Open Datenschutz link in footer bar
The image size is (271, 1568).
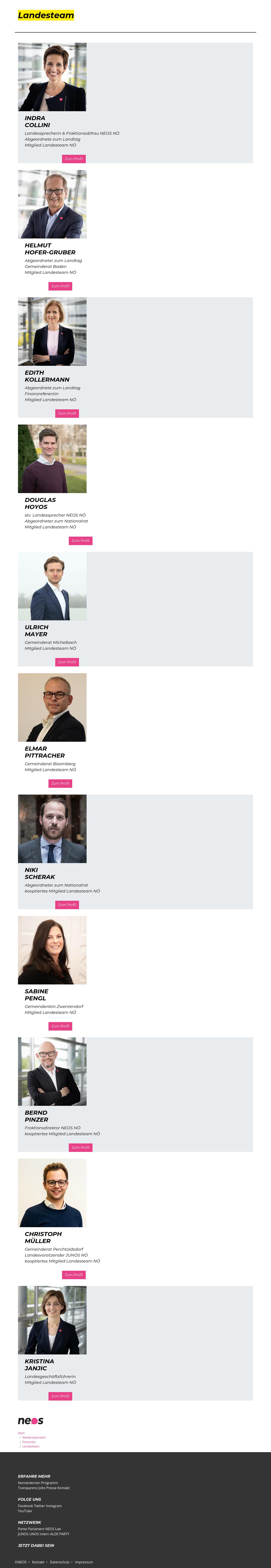coord(60,1562)
